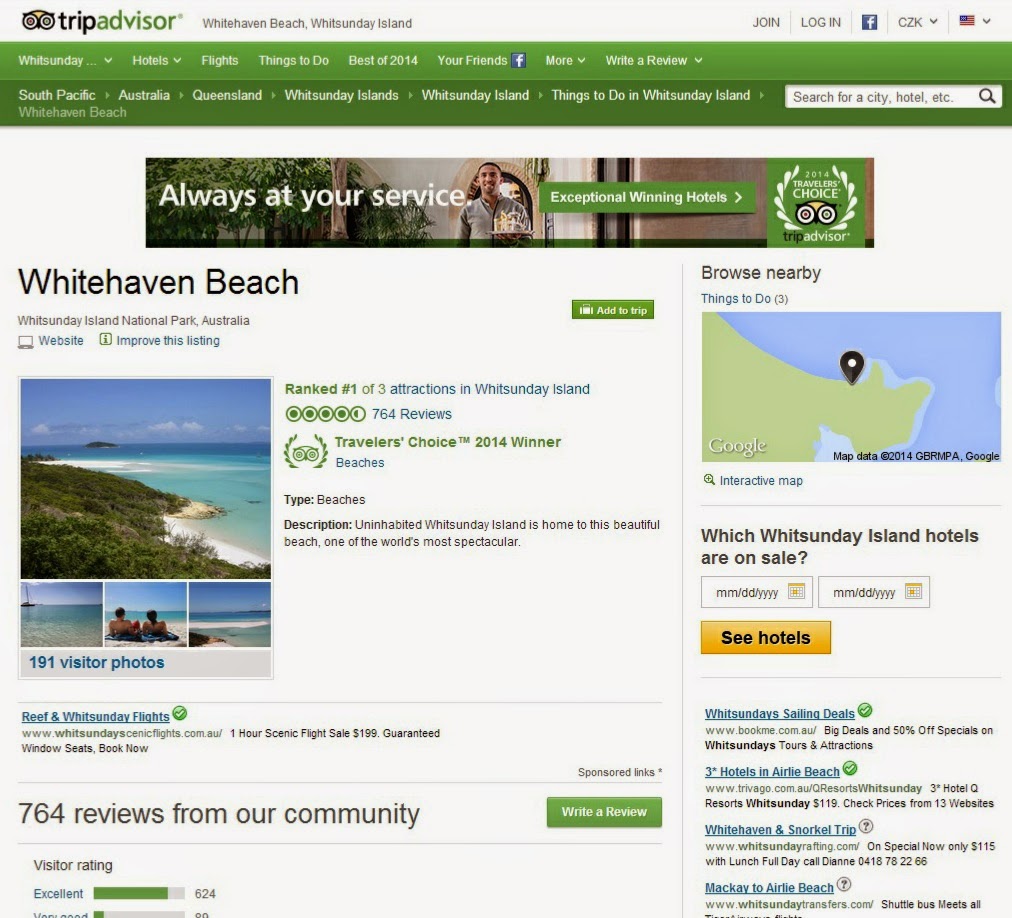Expand the Hotels menu
Screen dimensions: 1012x918
[x=157, y=61]
